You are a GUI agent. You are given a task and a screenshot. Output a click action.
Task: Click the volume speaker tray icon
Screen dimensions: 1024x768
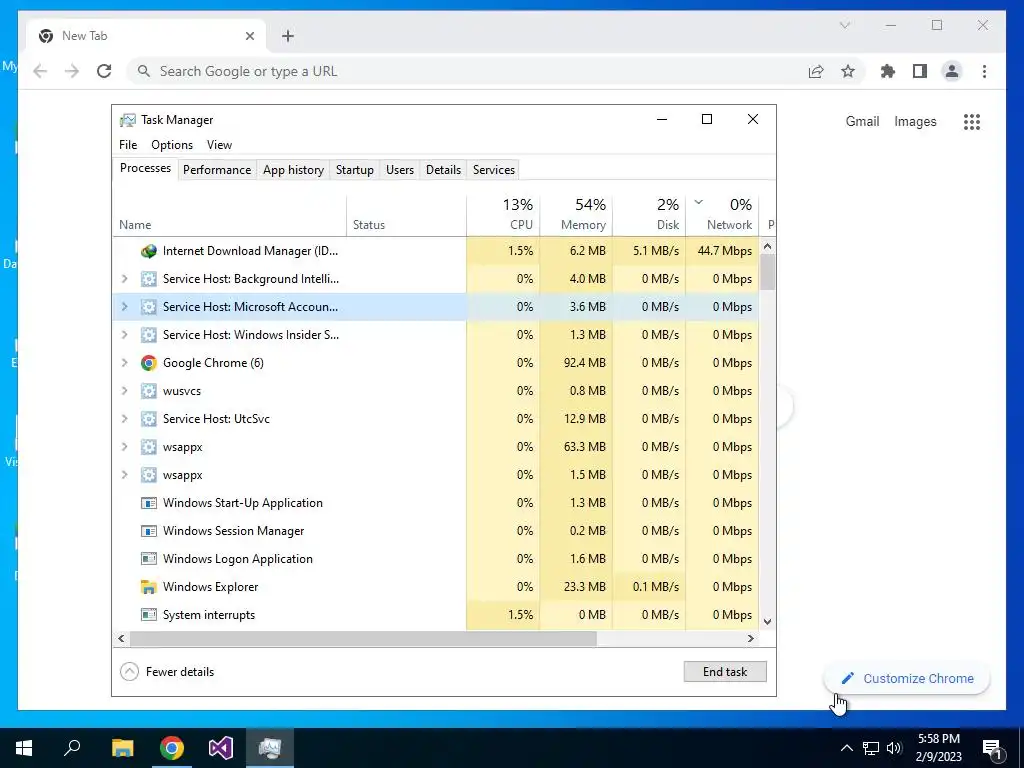[x=894, y=748]
